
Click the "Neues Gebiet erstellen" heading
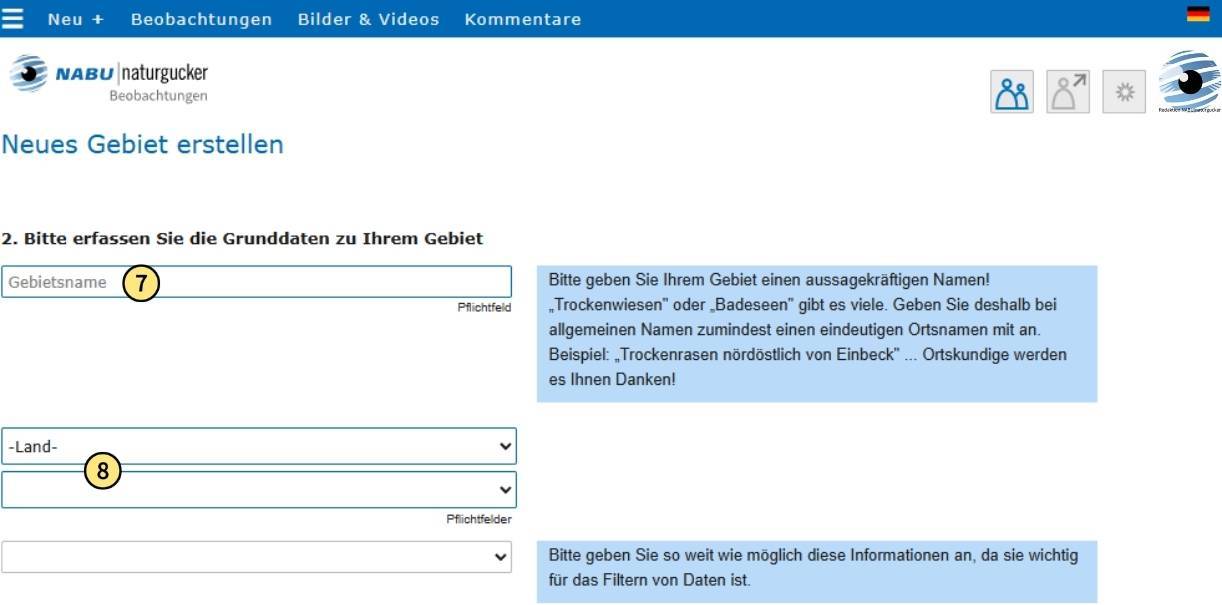[x=143, y=144]
